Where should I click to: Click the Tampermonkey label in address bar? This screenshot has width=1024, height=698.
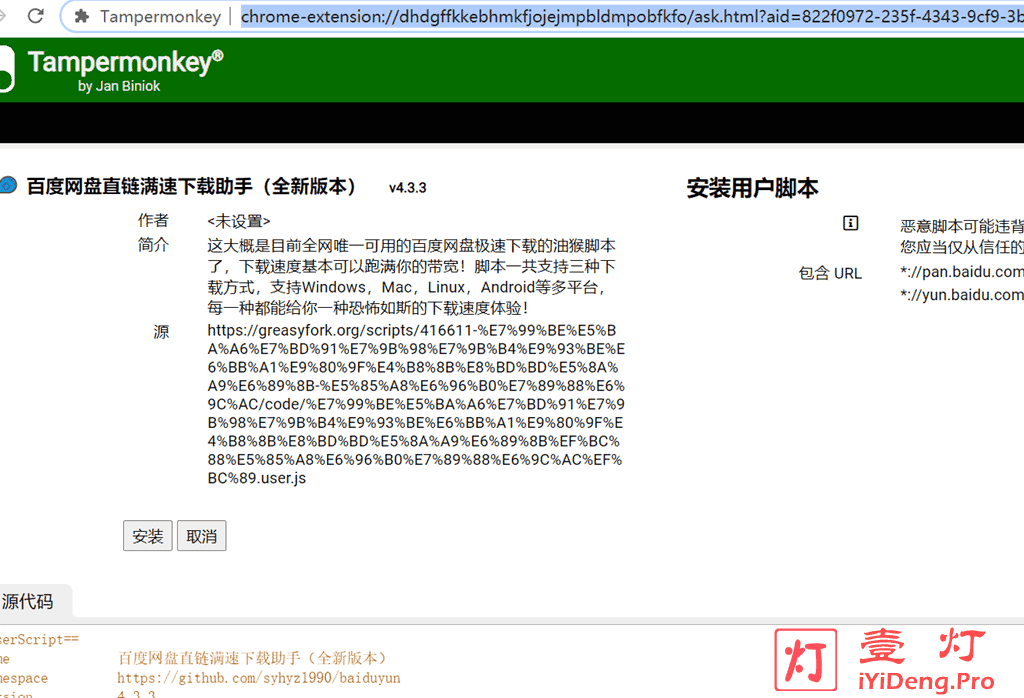(x=161, y=16)
